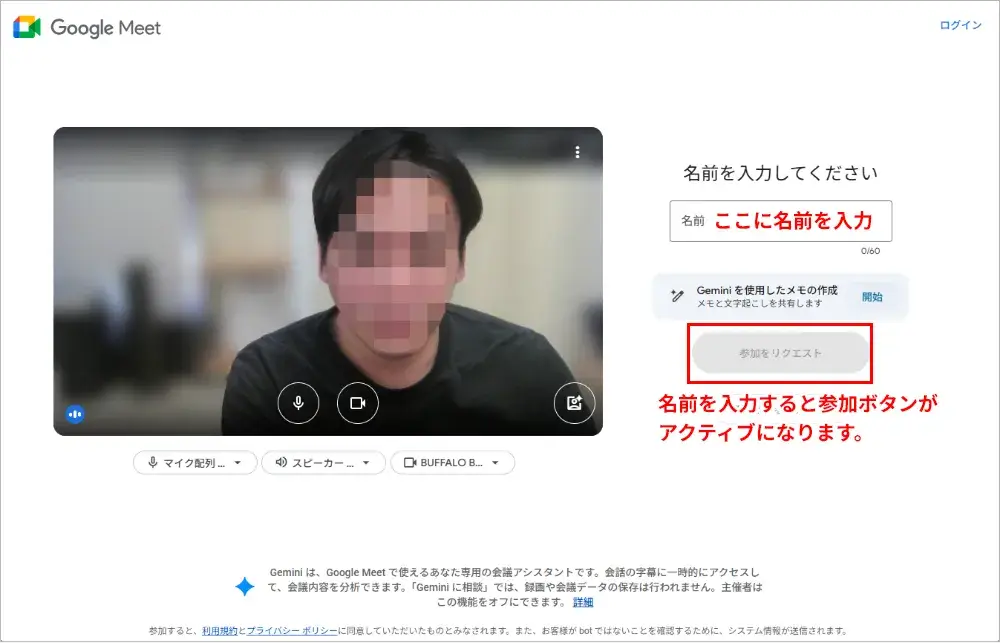Open the three-dot options menu on the video
Screen dimensions: 1000x643
(577, 151)
